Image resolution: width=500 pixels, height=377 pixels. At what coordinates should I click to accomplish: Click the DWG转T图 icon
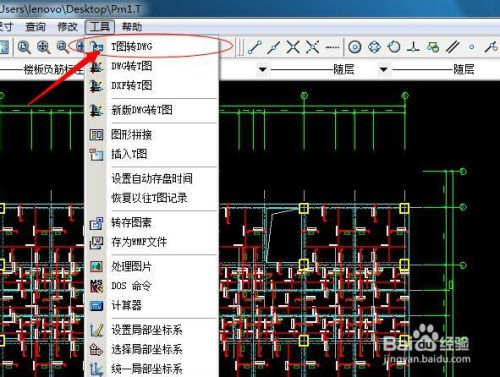click(x=97, y=67)
